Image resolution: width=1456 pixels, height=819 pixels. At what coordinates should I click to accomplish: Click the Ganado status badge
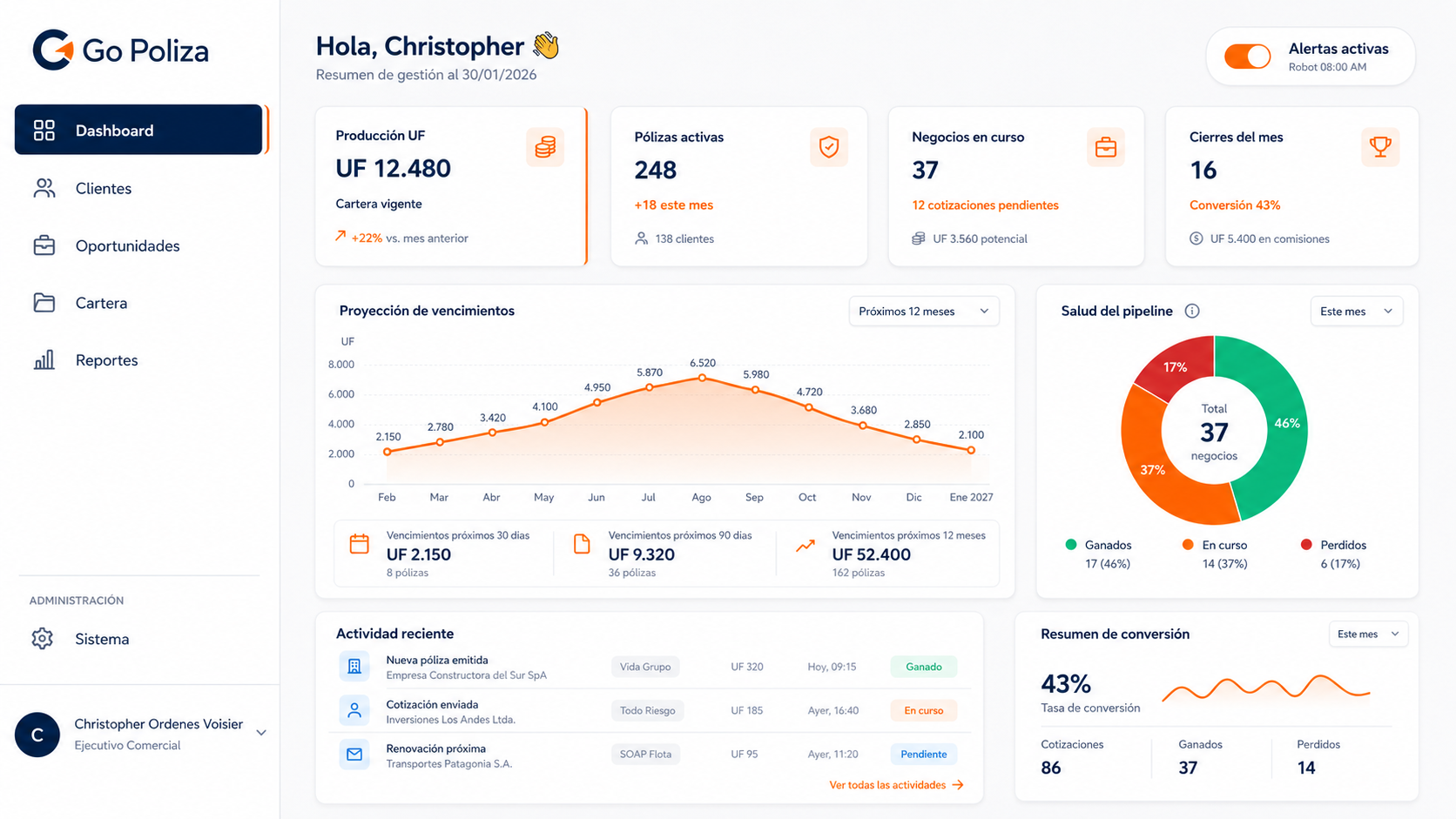click(x=923, y=667)
